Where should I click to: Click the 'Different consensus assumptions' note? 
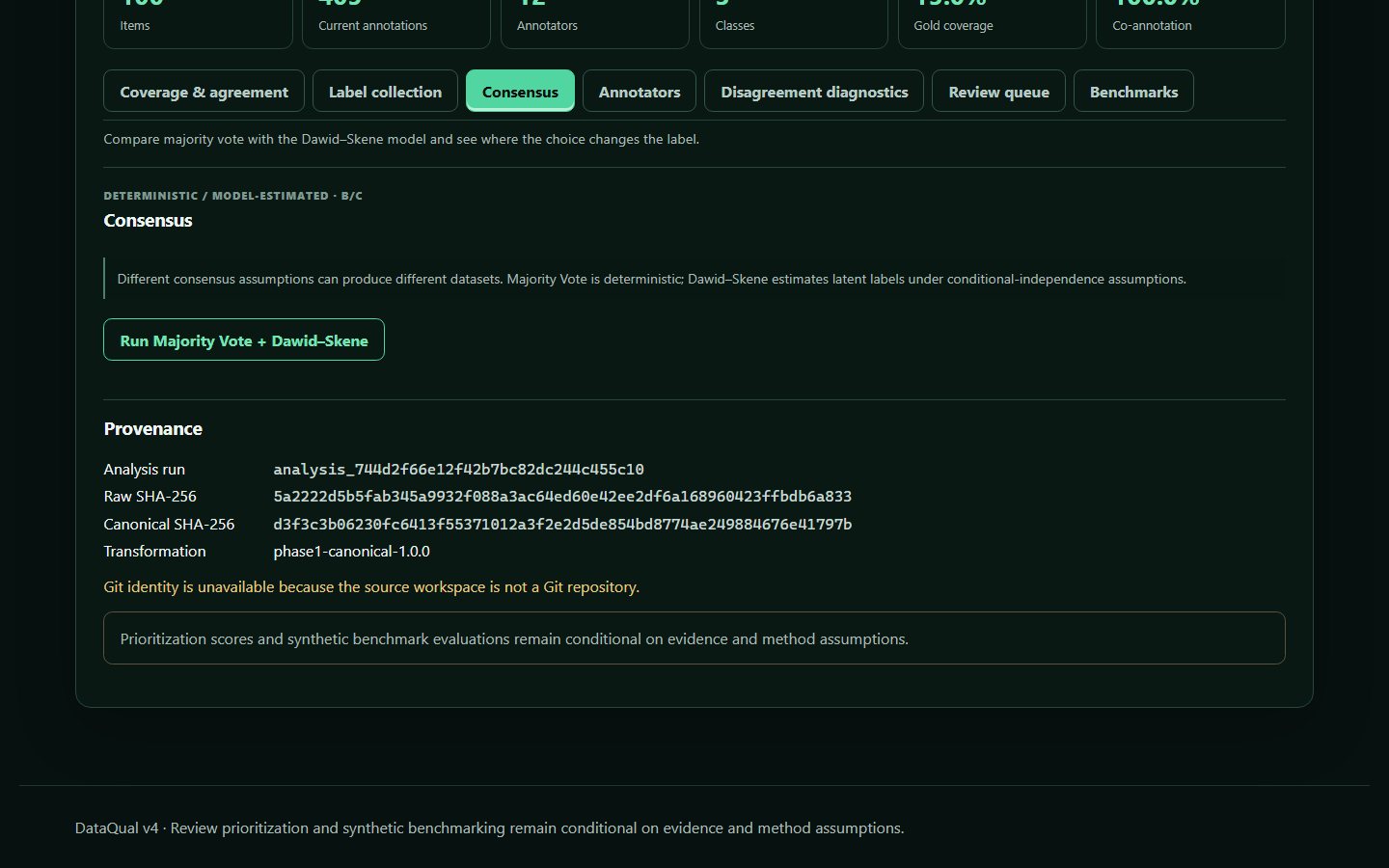[x=694, y=279]
